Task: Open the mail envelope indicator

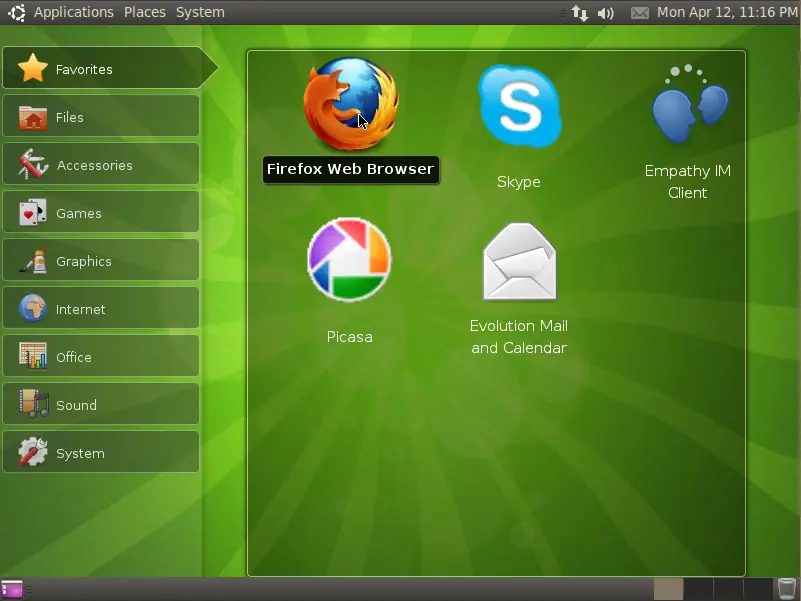Action: click(640, 13)
